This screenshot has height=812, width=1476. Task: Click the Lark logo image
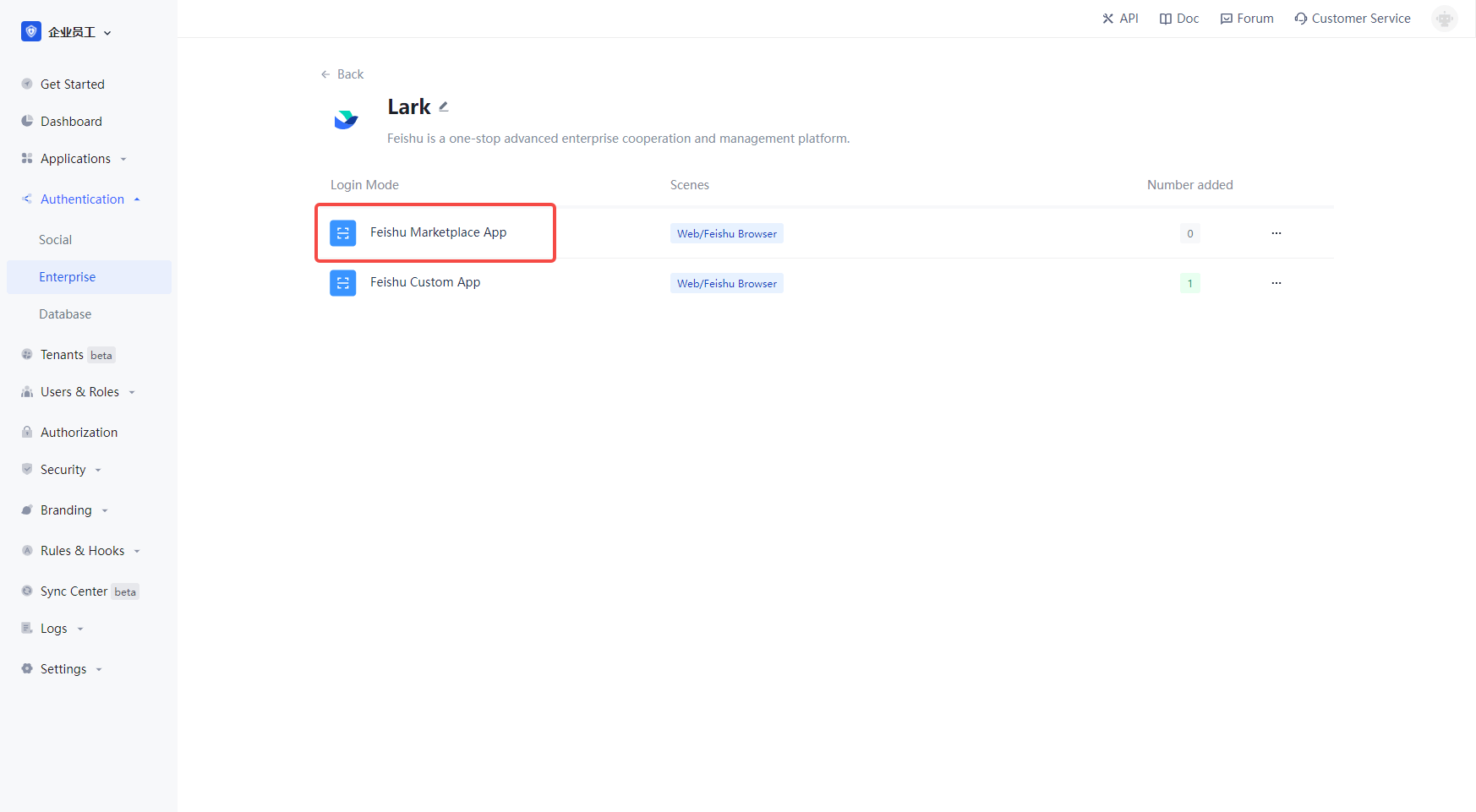346,120
